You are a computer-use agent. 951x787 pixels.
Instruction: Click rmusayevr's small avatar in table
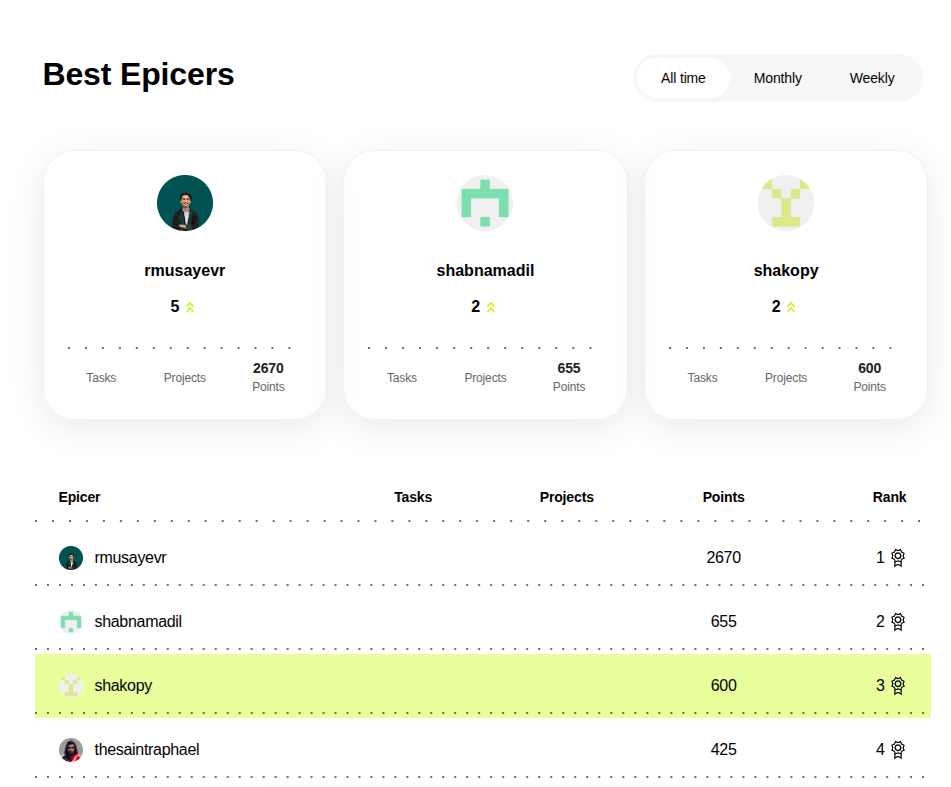click(71, 558)
